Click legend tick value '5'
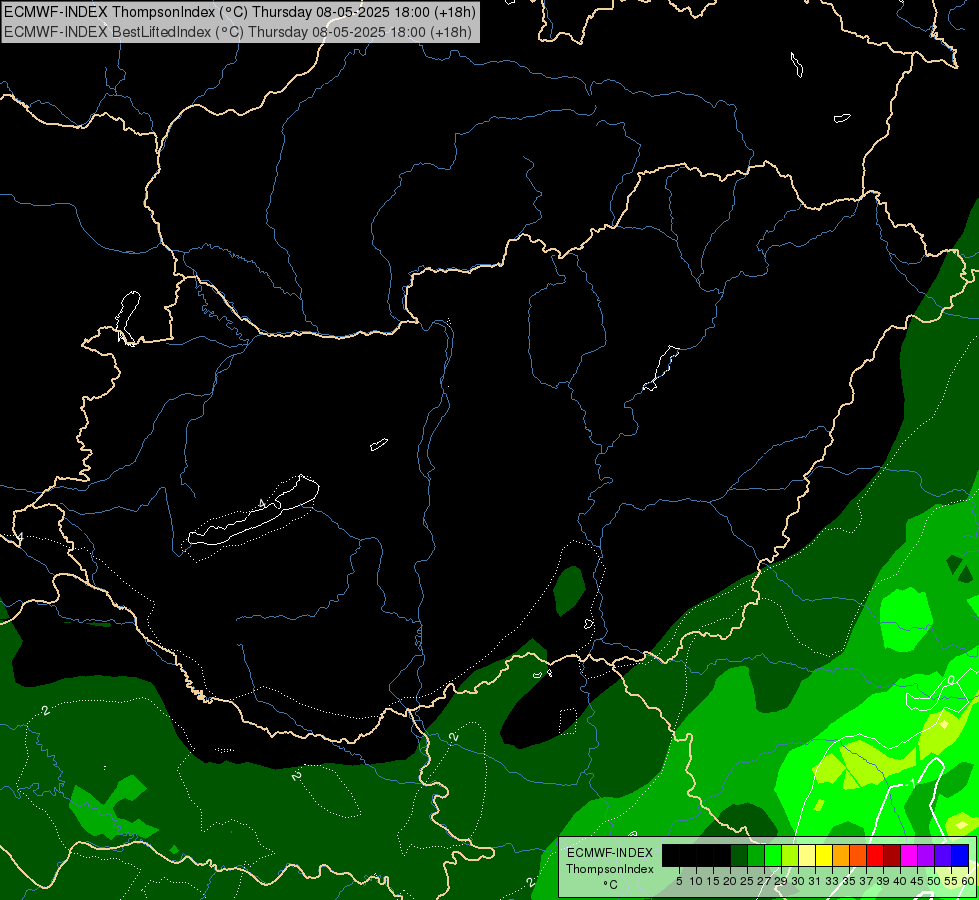This screenshot has height=900, width=979. click(x=679, y=881)
